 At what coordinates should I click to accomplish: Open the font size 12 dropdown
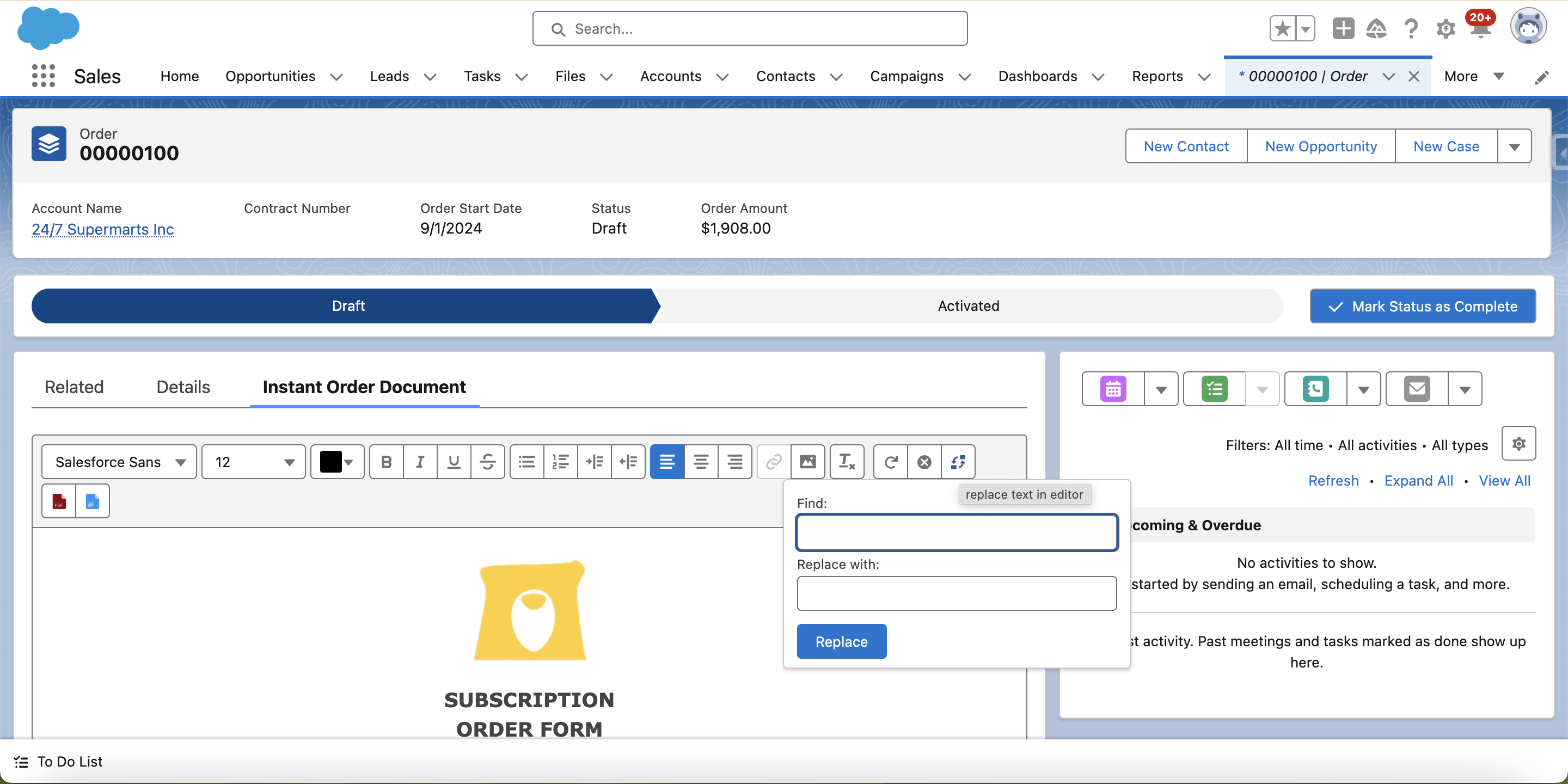click(x=254, y=462)
